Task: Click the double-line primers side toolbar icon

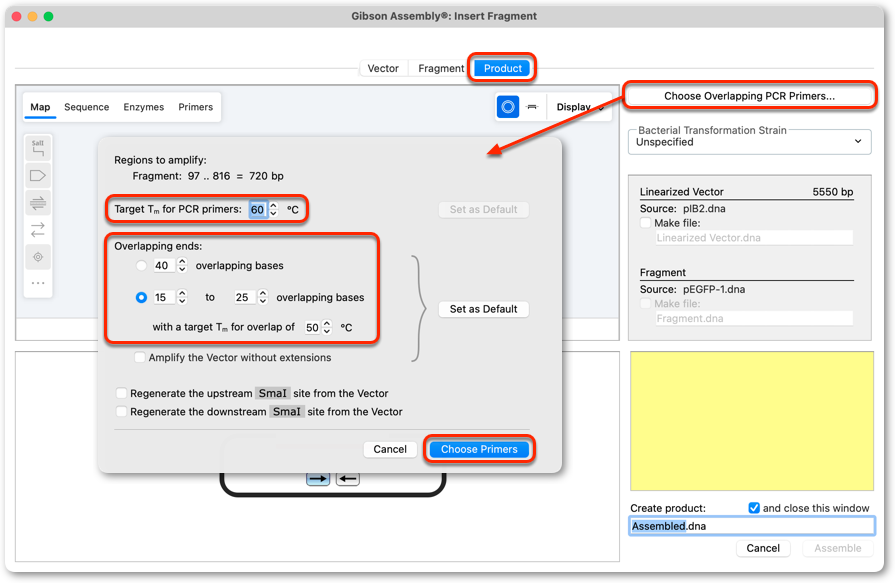Action: (x=38, y=203)
